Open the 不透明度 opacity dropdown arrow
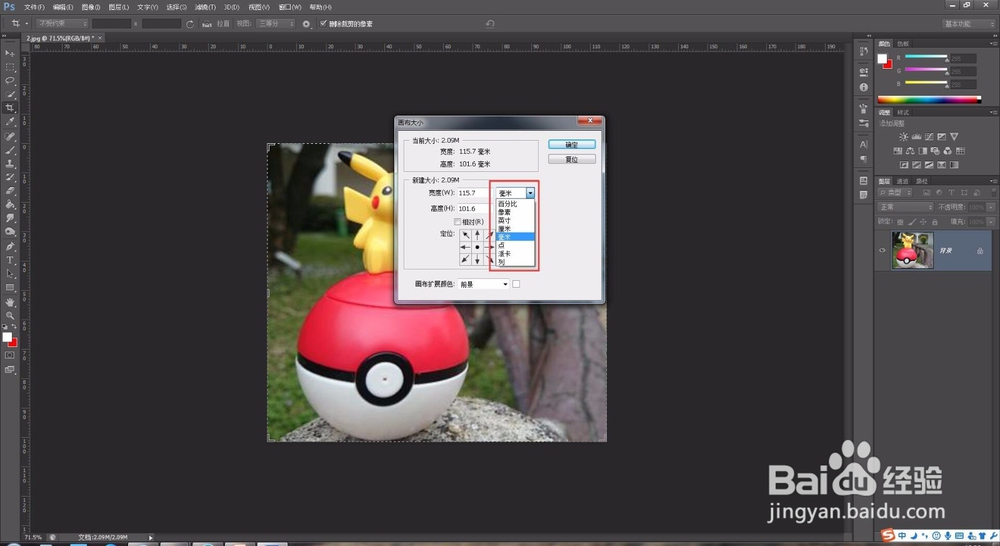The image size is (1000, 546). click(x=990, y=207)
